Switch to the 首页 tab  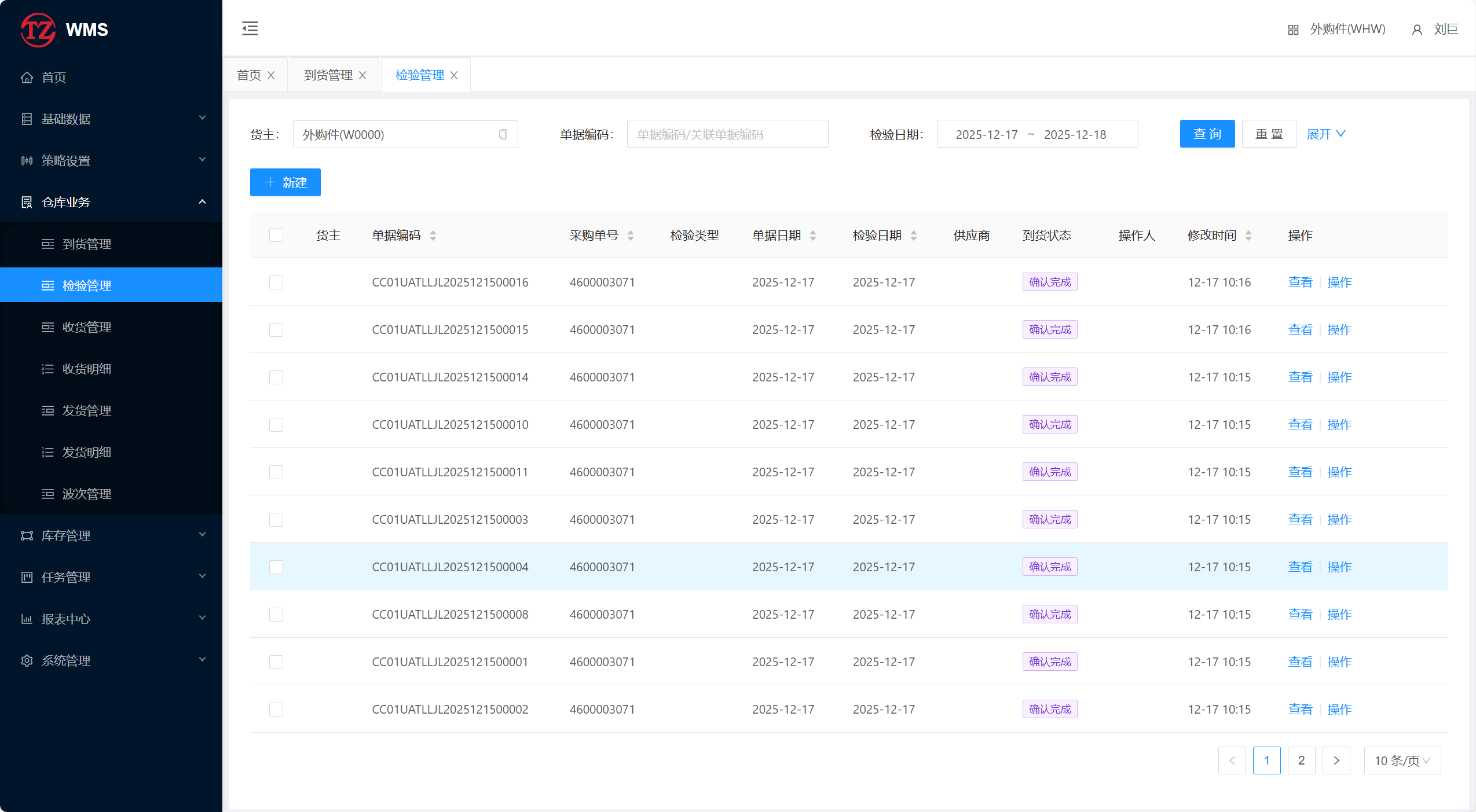[x=249, y=75]
